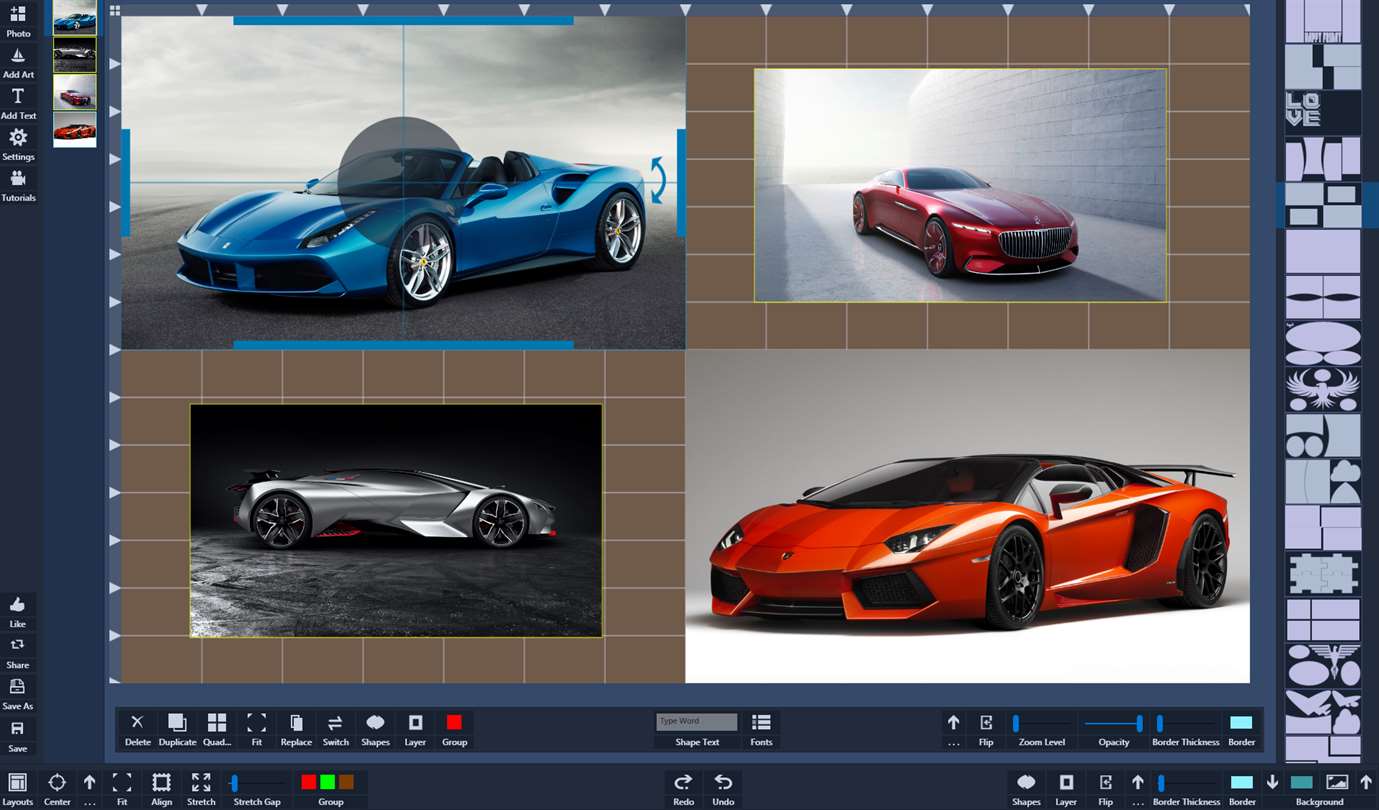Click the up arrow right of the Background image icon
The image size is (1379, 810).
pos(1365,782)
